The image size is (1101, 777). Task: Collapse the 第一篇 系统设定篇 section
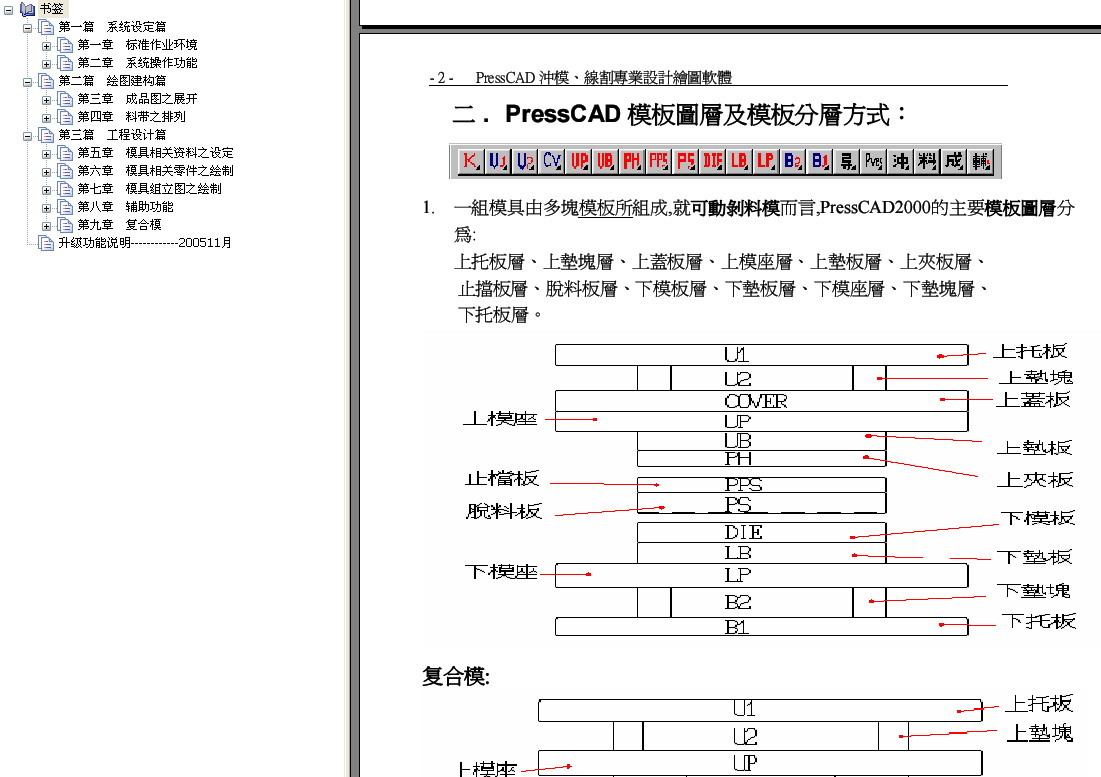[27, 28]
